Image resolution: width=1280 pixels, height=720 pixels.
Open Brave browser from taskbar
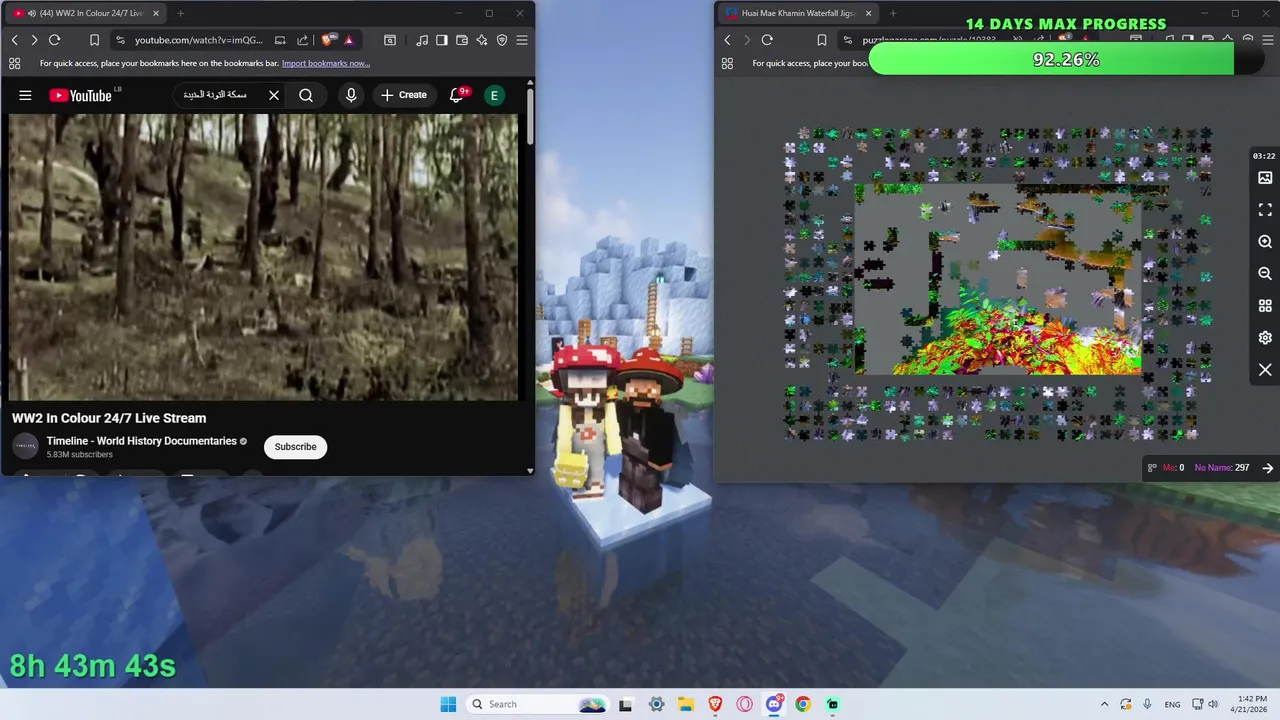(716, 704)
